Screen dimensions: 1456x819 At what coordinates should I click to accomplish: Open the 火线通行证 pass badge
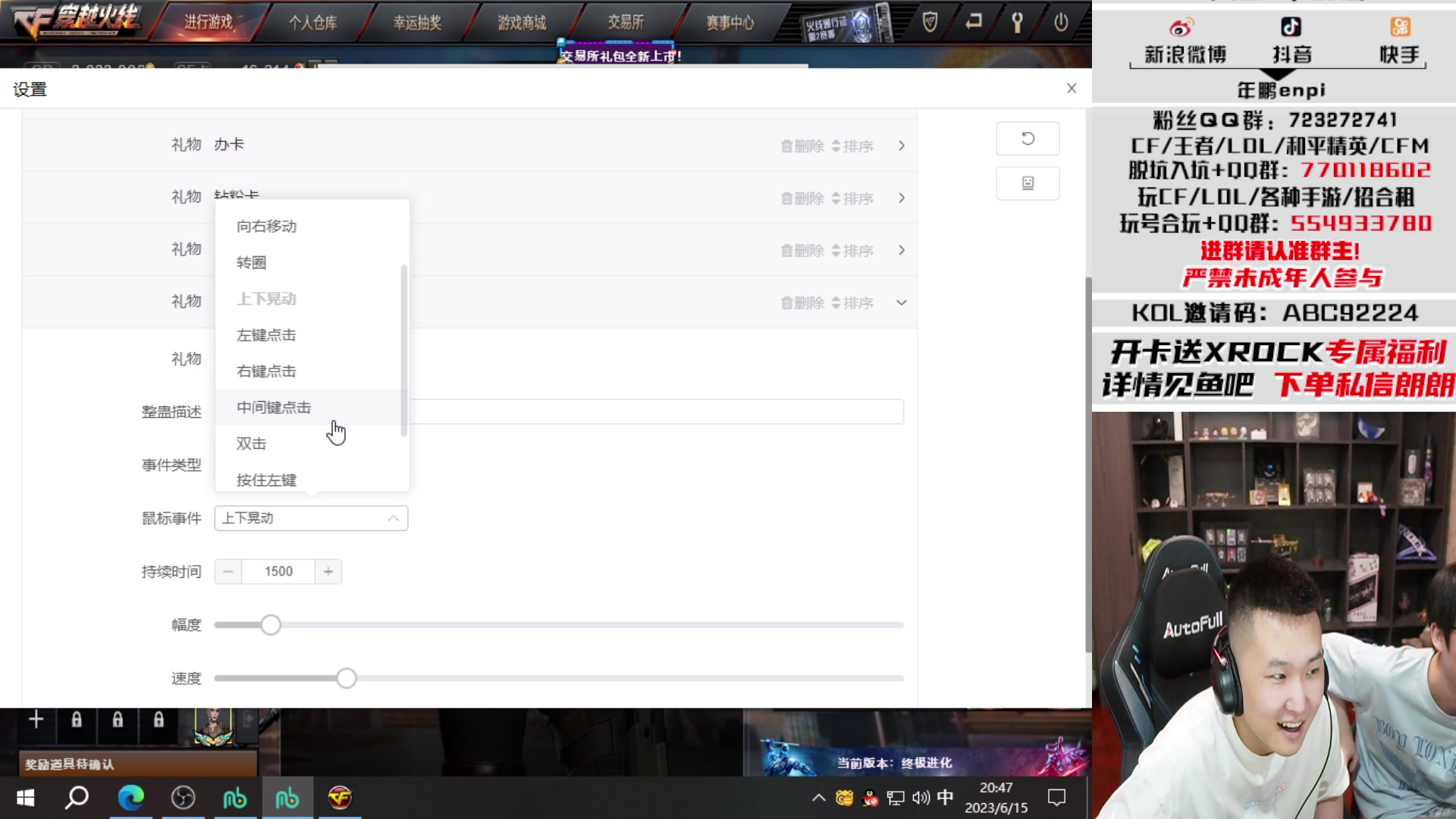click(848, 25)
